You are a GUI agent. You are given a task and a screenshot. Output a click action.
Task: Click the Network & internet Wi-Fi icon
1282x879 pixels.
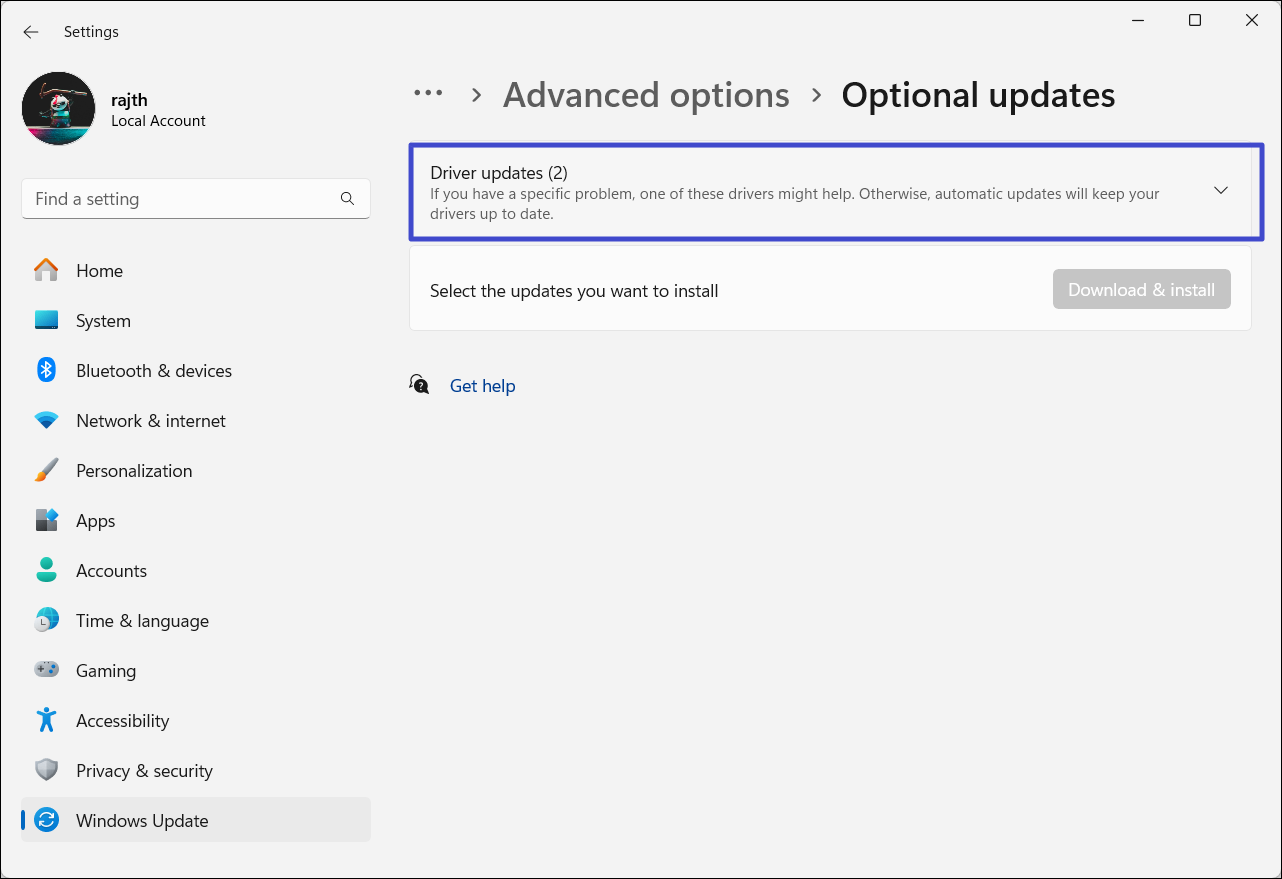pyautogui.click(x=46, y=421)
